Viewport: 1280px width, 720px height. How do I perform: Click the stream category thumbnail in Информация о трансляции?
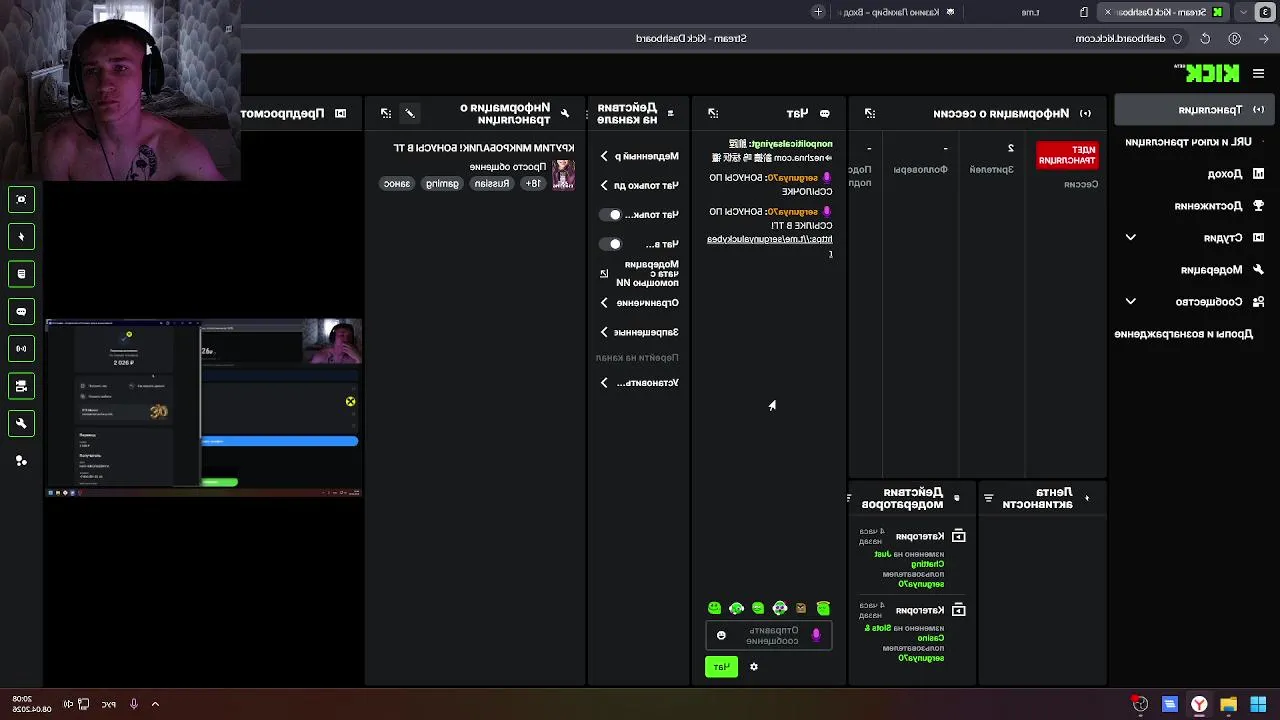564,175
